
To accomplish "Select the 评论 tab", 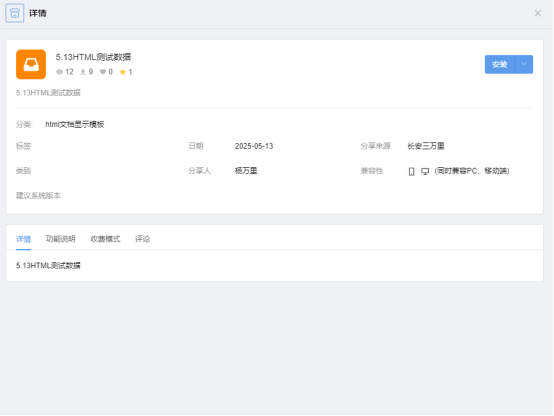I will (x=142, y=239).
